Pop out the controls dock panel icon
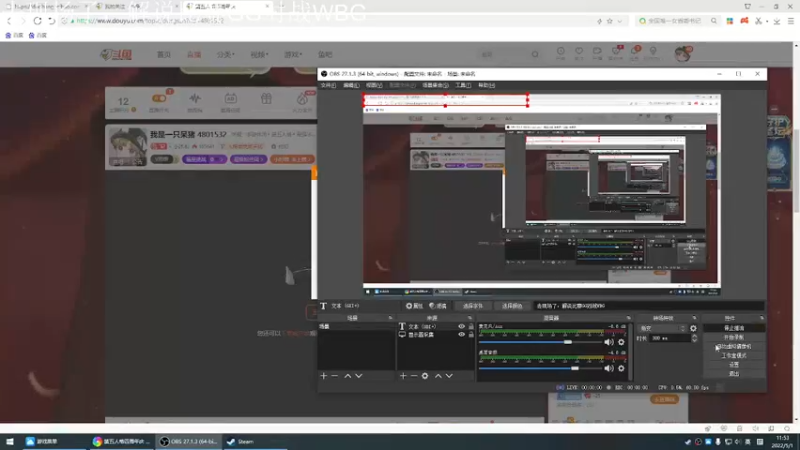 [761, 318]
